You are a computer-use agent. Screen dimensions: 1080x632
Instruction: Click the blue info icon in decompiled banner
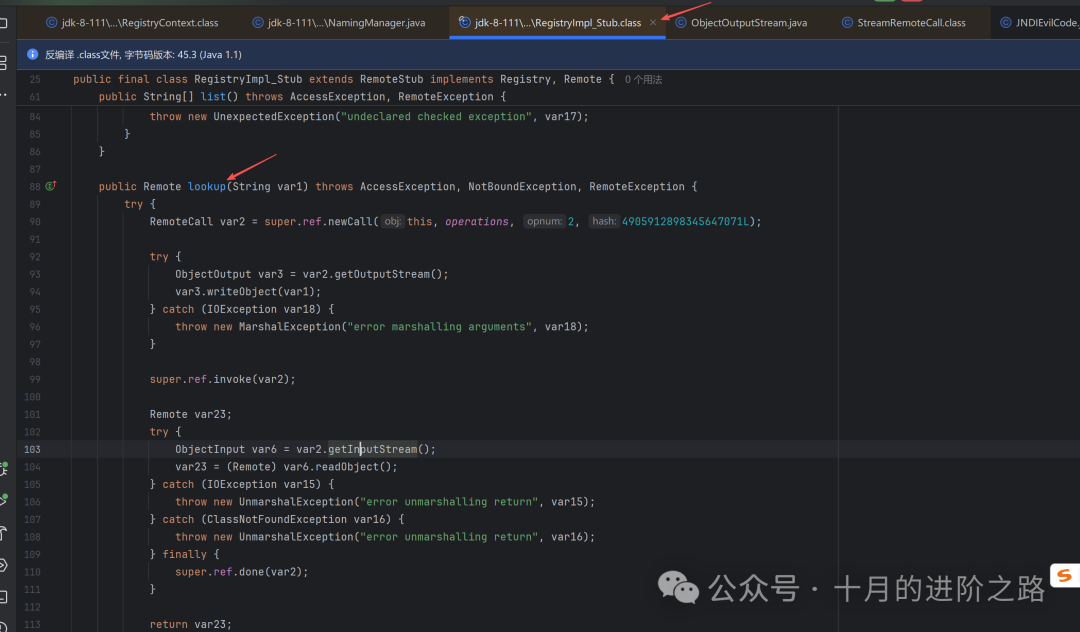[x=32, y=54]
